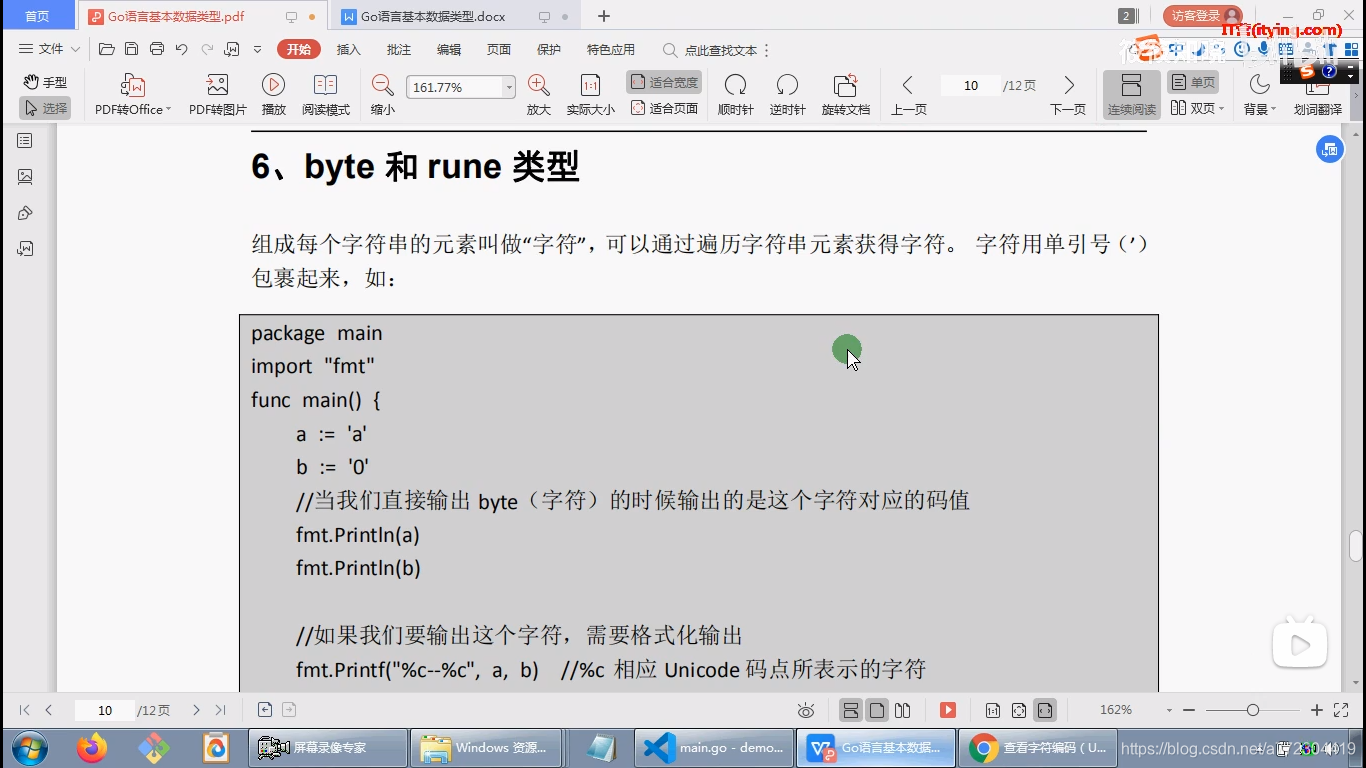1366x768 pixels.
Task: Switch to main.go VS Code taskbar window
Action: point(714,748)
